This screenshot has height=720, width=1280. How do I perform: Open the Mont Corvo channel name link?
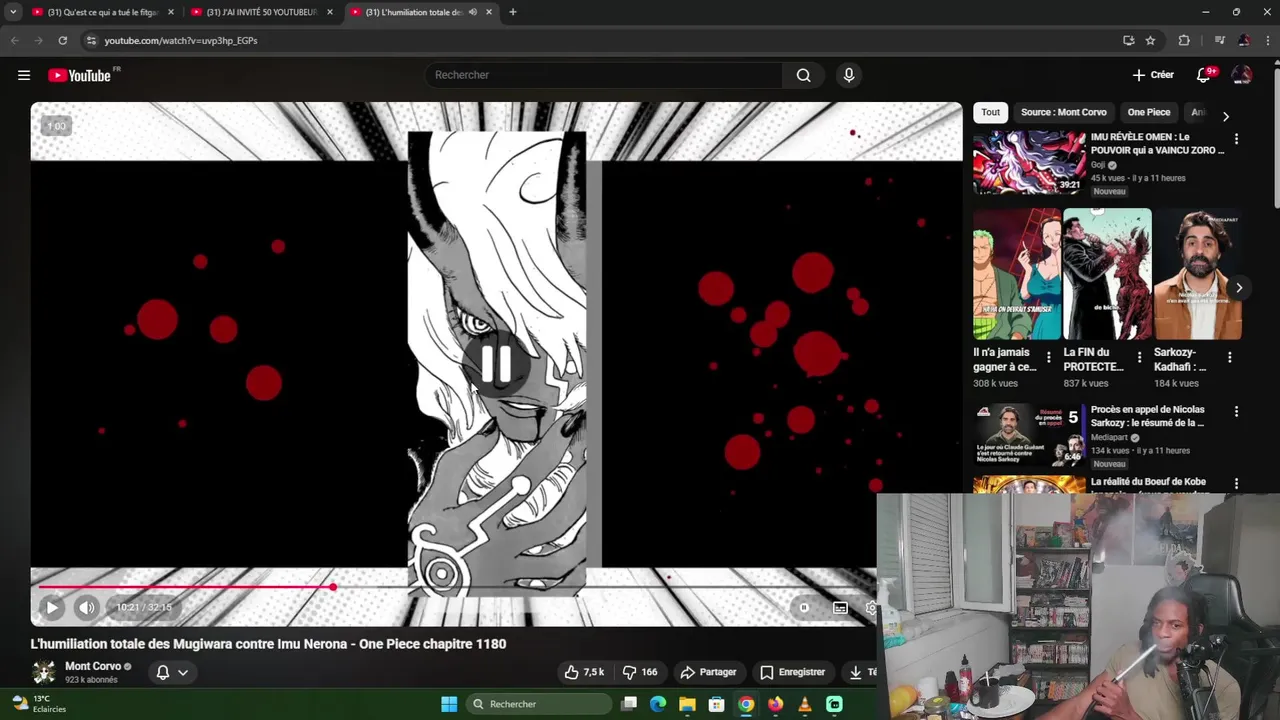[x=93, y=666]
